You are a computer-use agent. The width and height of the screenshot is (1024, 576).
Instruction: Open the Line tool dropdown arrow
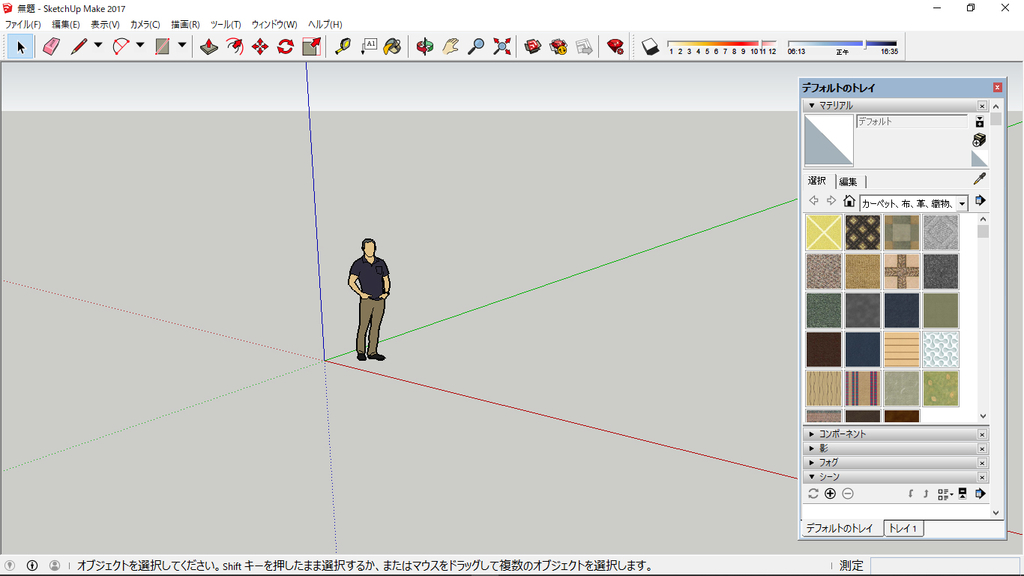[x=98, y=46]
